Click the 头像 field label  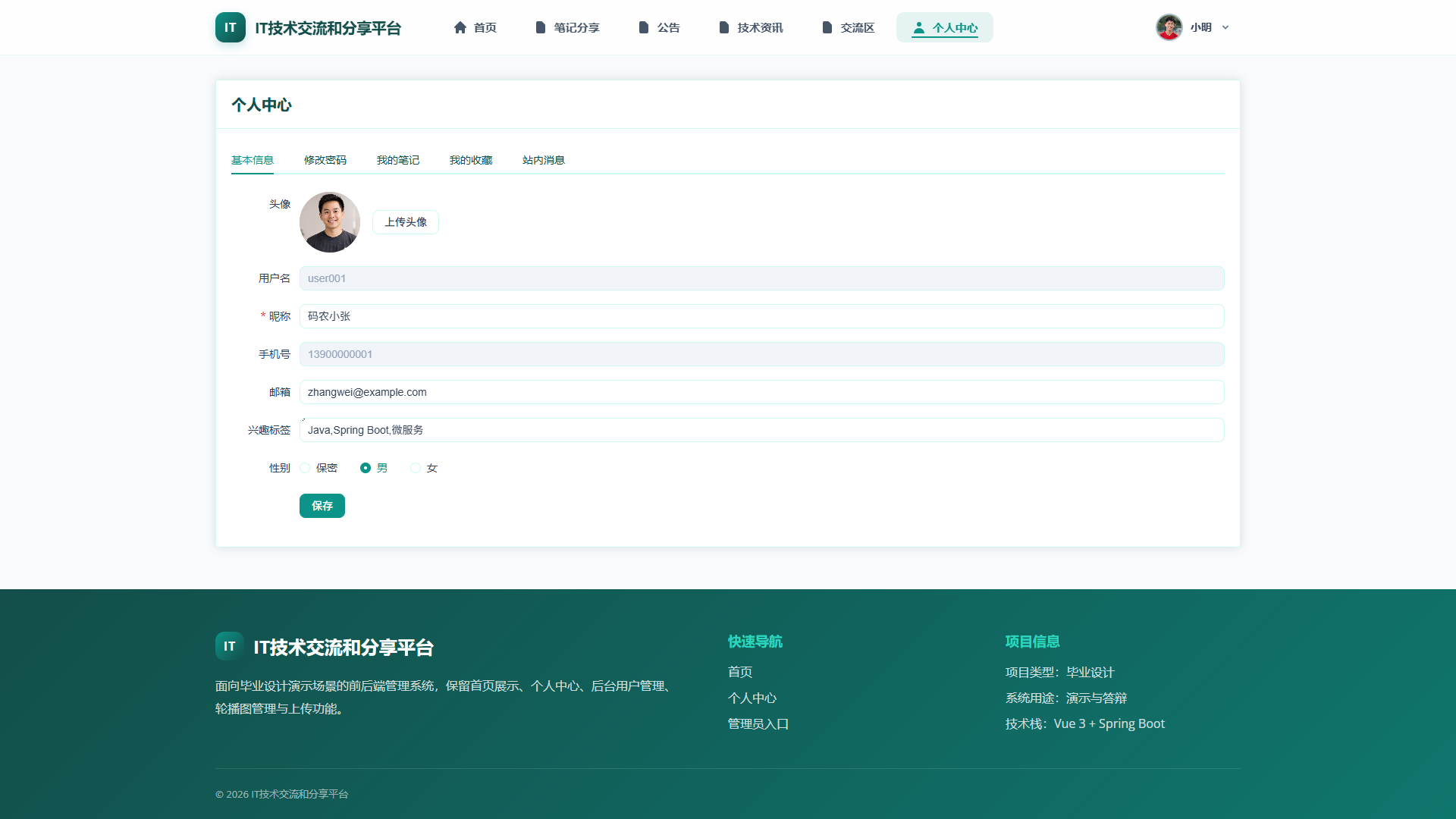(280, 204)
